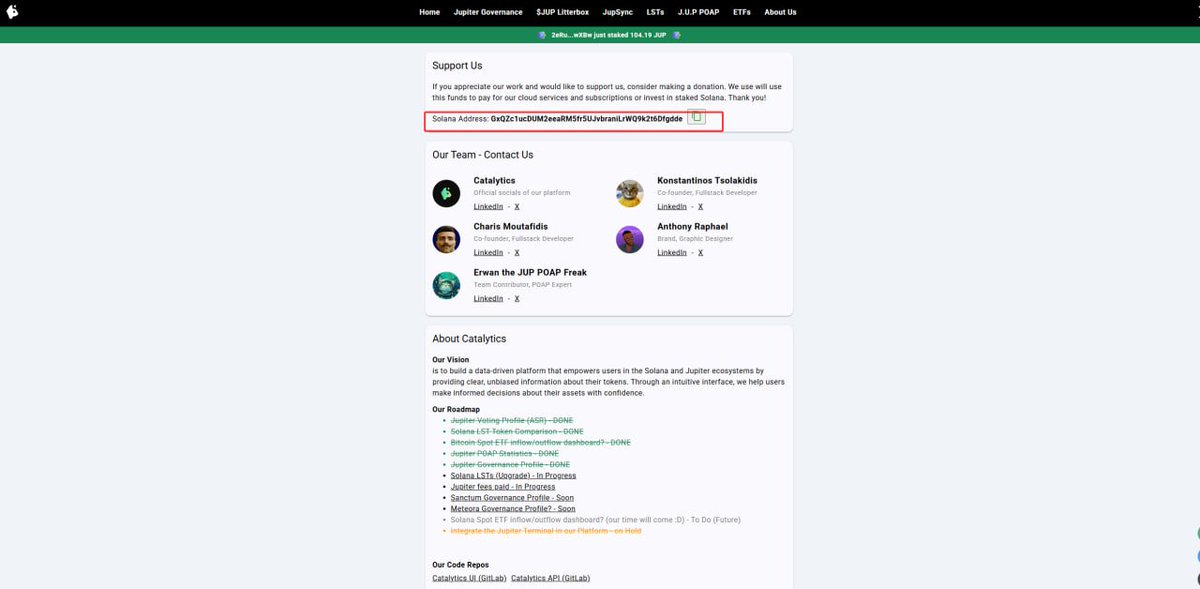Open Catalytics UI (GitLab) repo link
Screen dimensions: 1200x589
coord(469,578)
